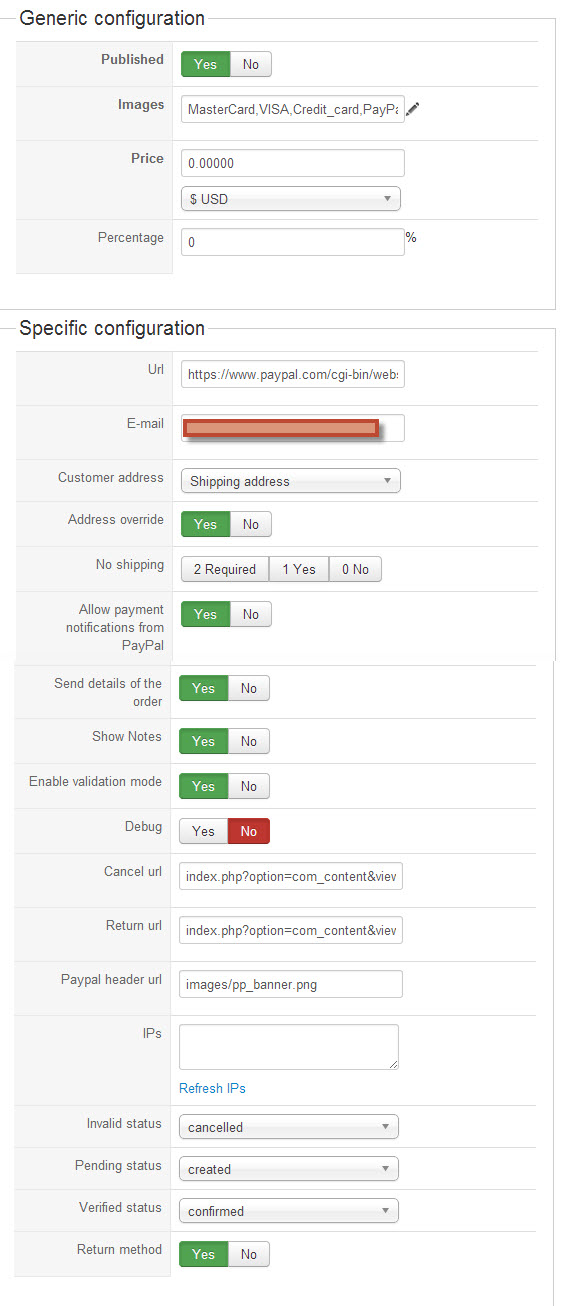Open the Pending status dropdown

[289, 1169]
